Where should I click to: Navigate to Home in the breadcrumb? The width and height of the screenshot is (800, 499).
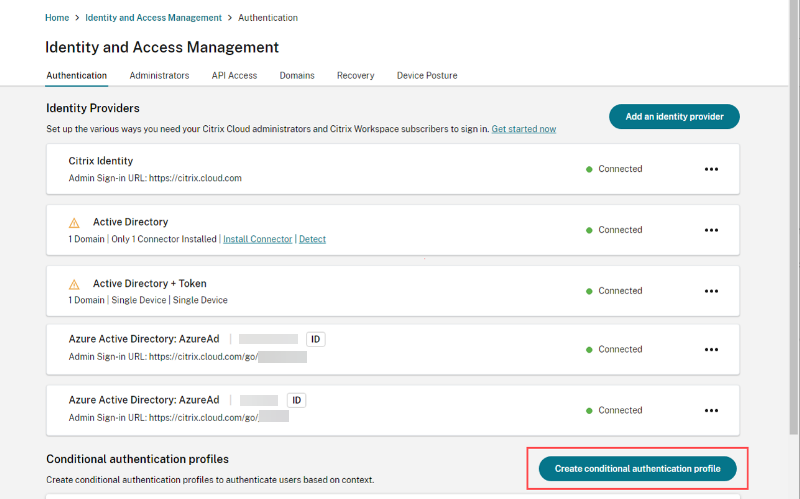coord(57,18)
